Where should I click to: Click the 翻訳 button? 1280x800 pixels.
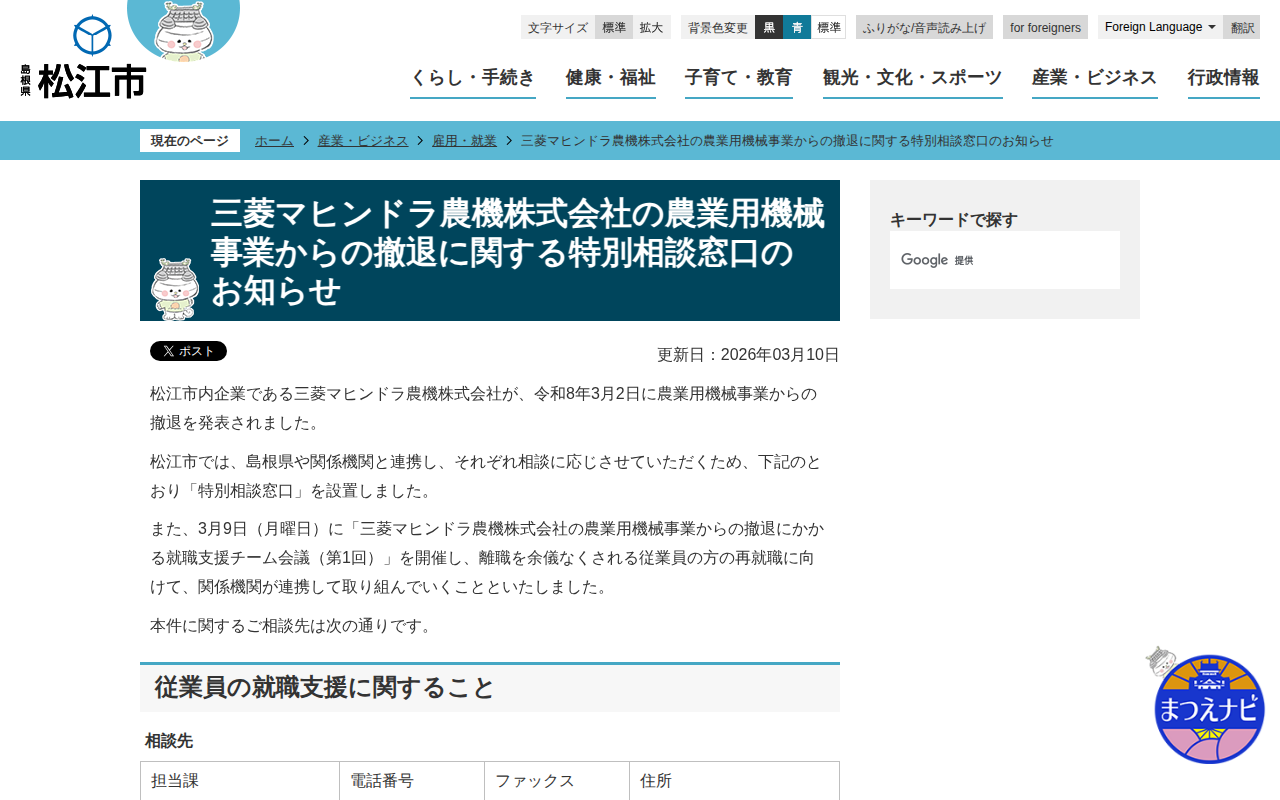pyautogui.click(x=1242, y=27)
